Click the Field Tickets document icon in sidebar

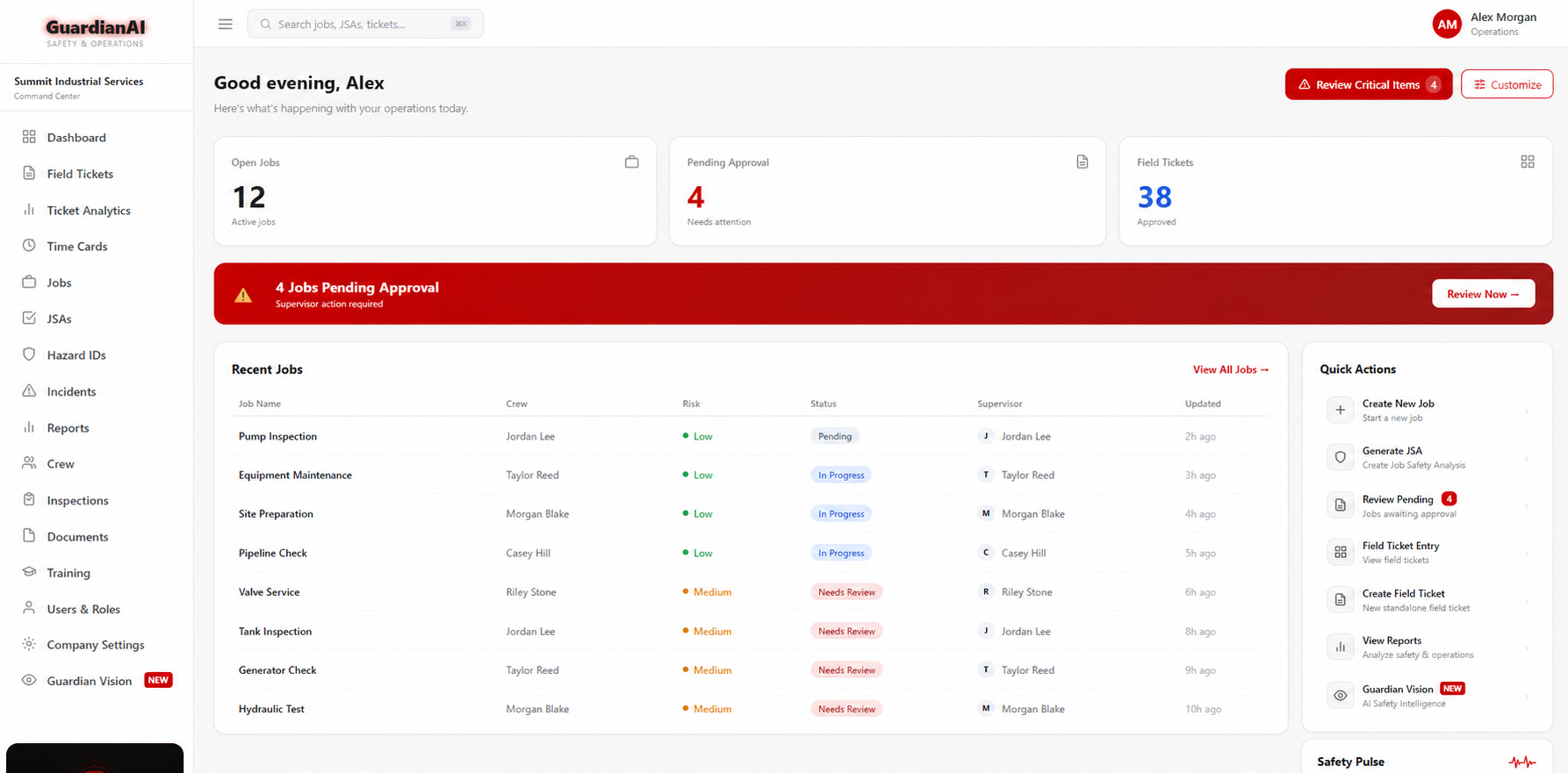(x=29, y=173)
